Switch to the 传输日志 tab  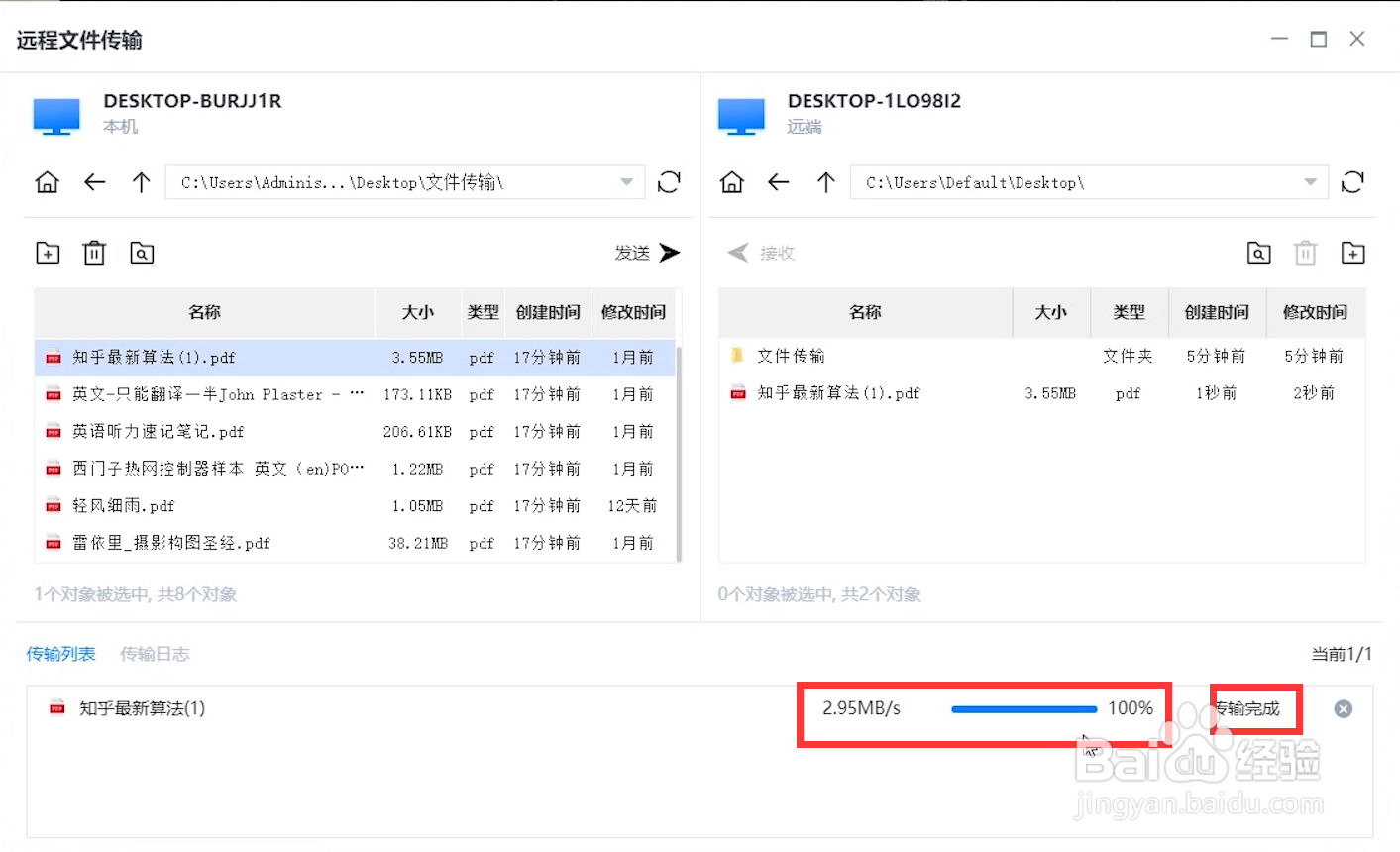tap(155, 654)
